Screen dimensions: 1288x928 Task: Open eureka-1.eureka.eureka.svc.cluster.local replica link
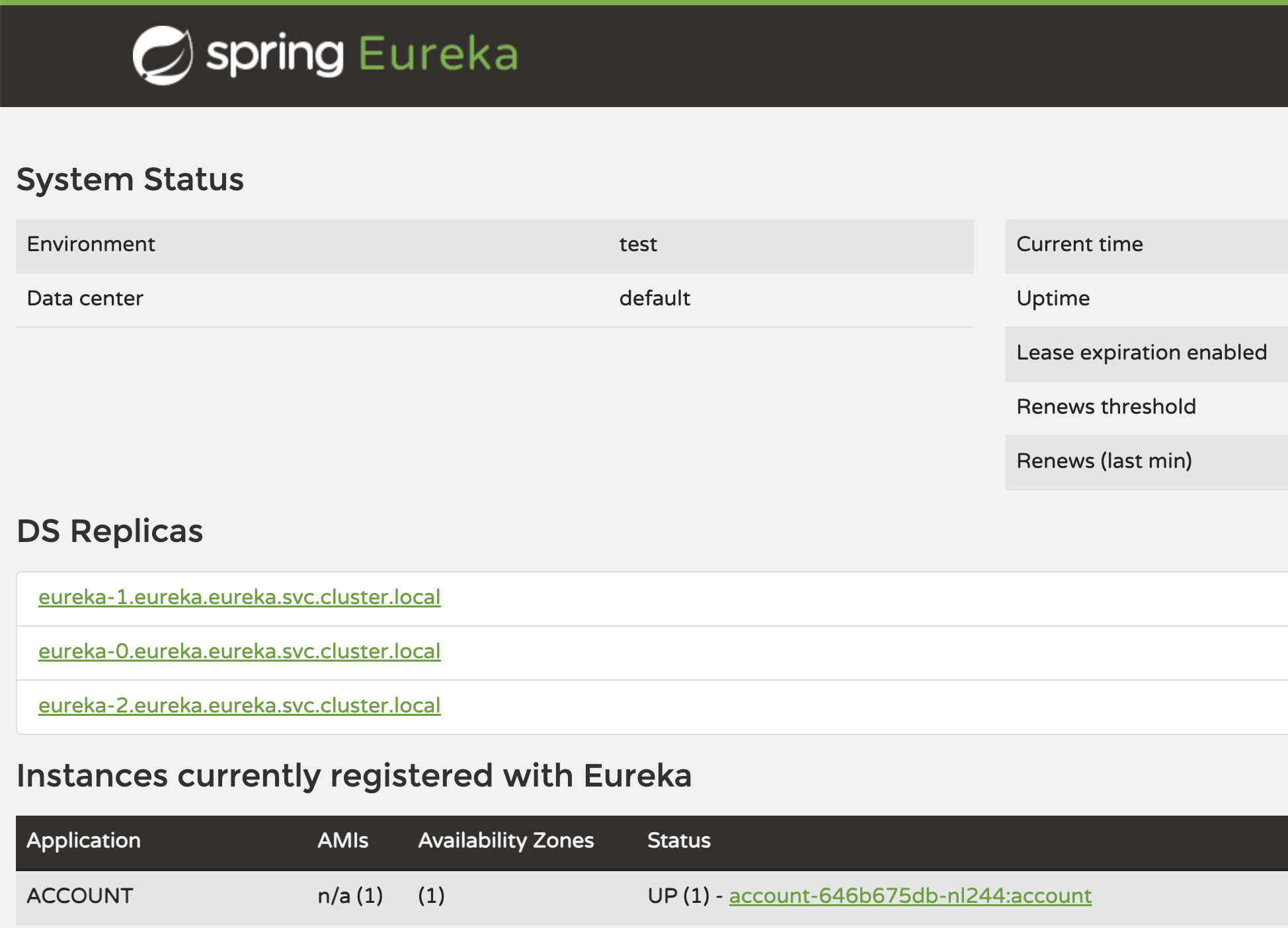239,597
